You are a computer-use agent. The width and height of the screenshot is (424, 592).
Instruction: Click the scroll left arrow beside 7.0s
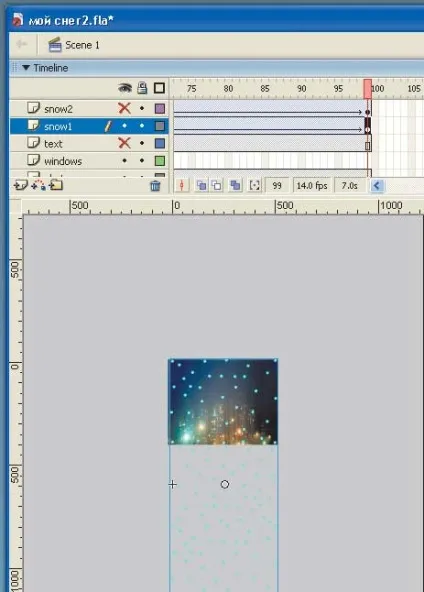tap(377, 185)
